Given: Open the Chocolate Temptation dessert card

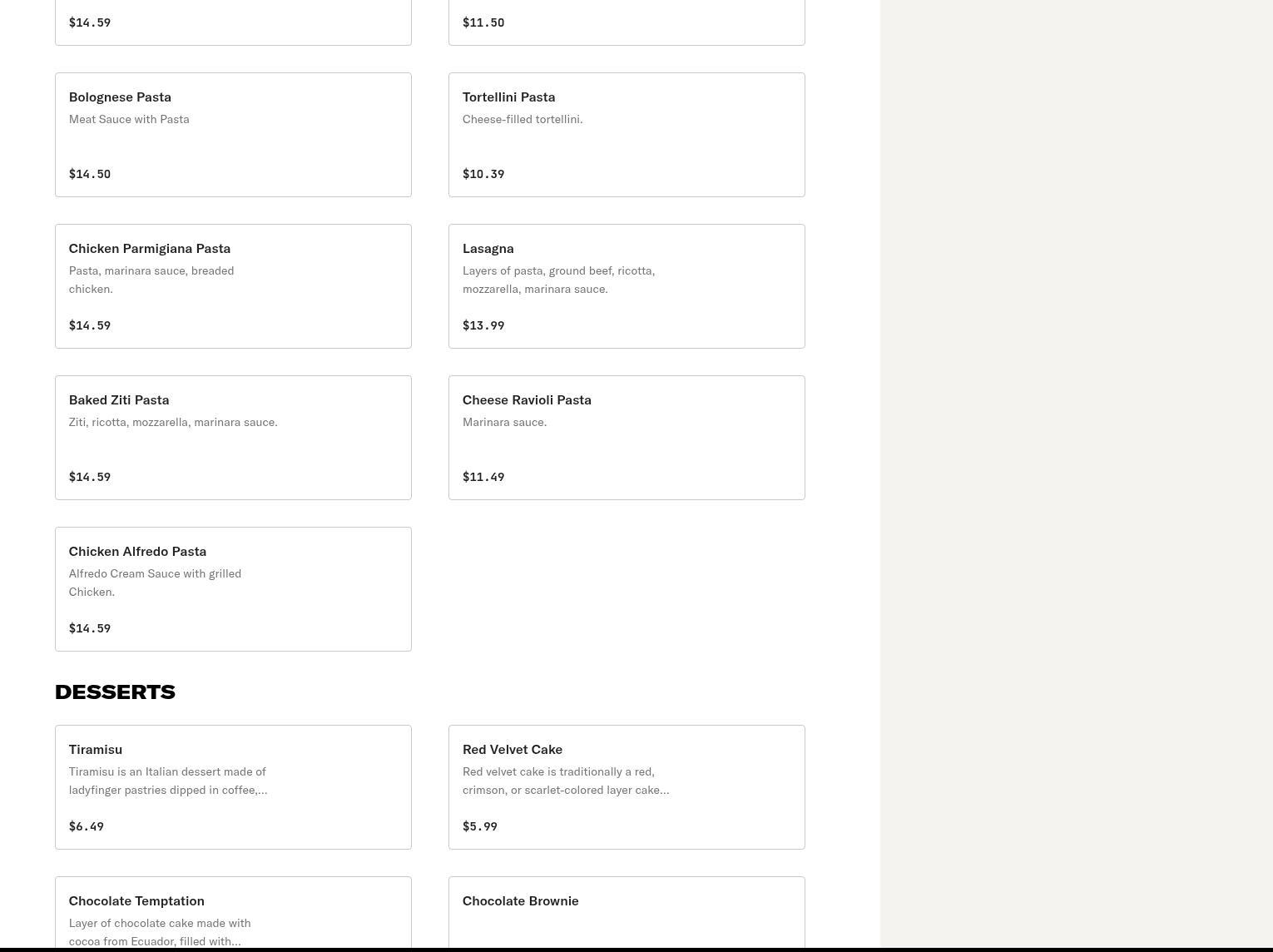Looking at the screenshot, I should (x=233, y=913).
